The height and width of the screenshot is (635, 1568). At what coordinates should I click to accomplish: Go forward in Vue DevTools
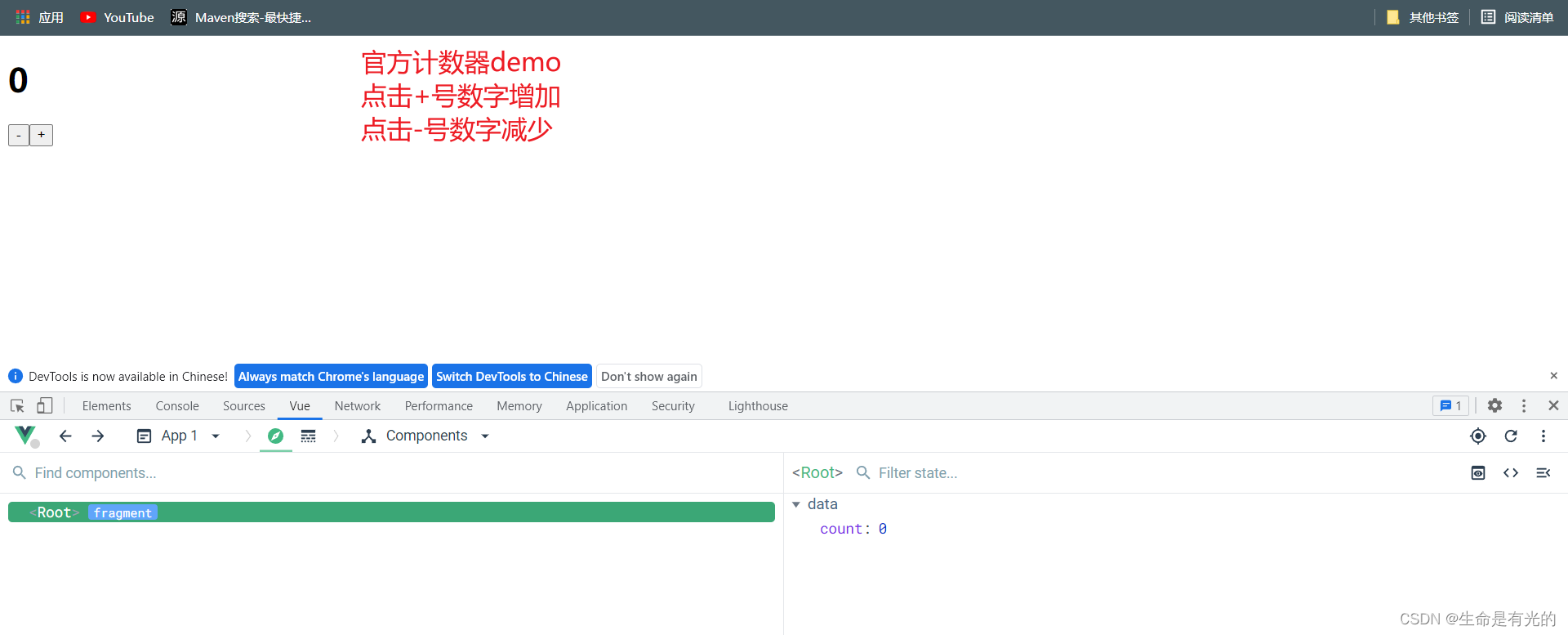tap(98, 436)
